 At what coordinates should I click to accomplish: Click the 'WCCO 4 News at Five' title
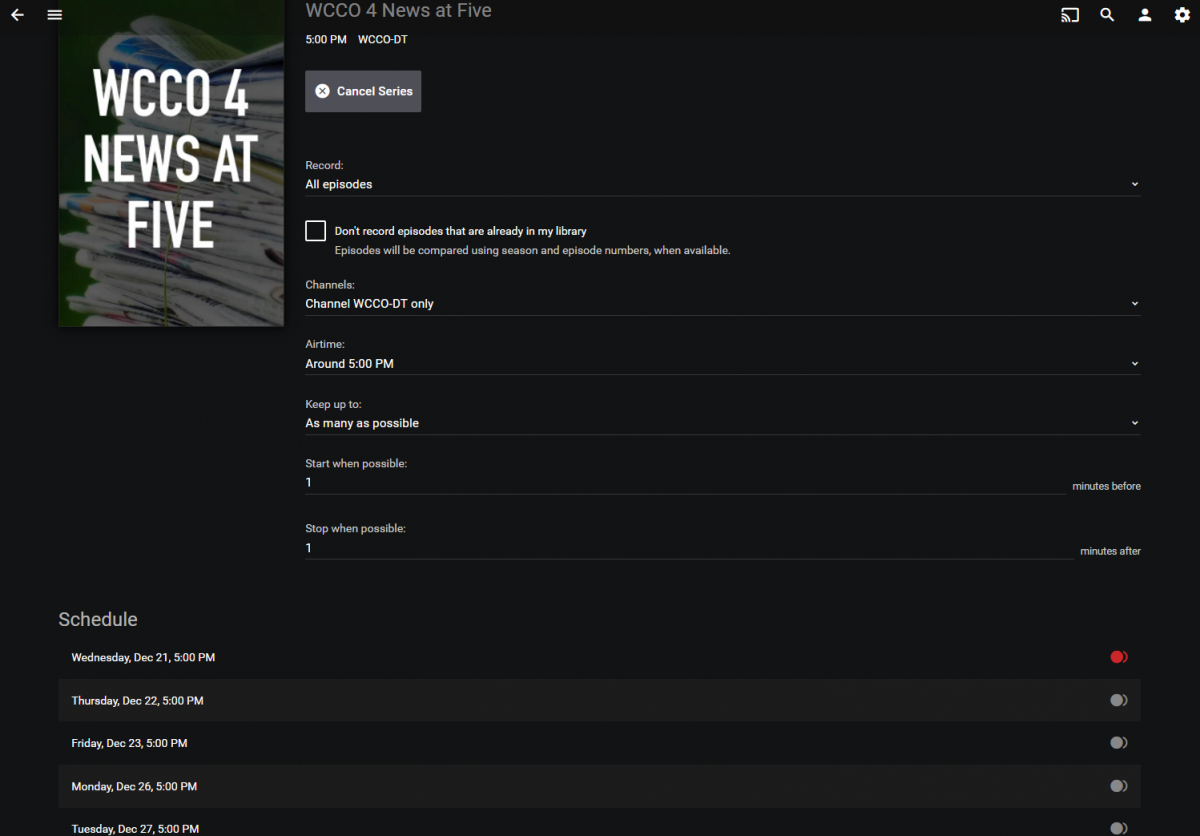[x=398, y=11]
